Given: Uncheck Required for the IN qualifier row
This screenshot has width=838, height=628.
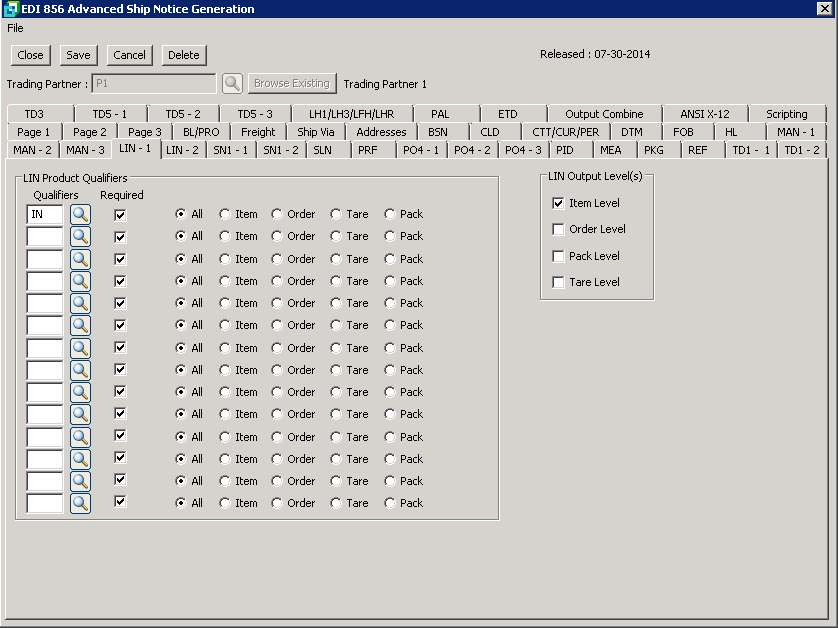Looking at the screenshot, I should click(x=121, y=214).
